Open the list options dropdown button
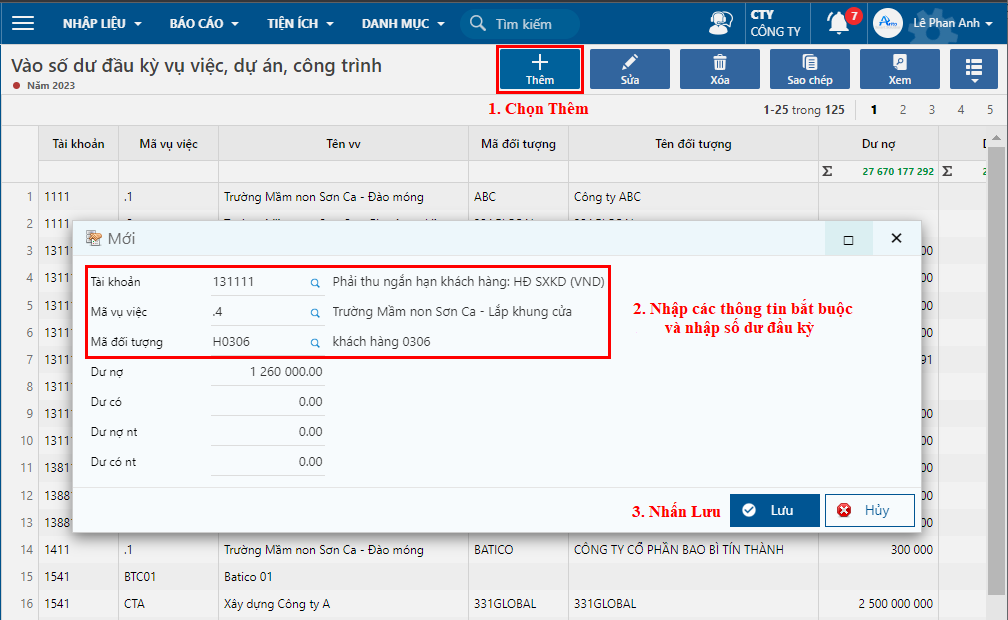Image resolution: width=1008 pixels, height=620 pixels. coord(973,69)
